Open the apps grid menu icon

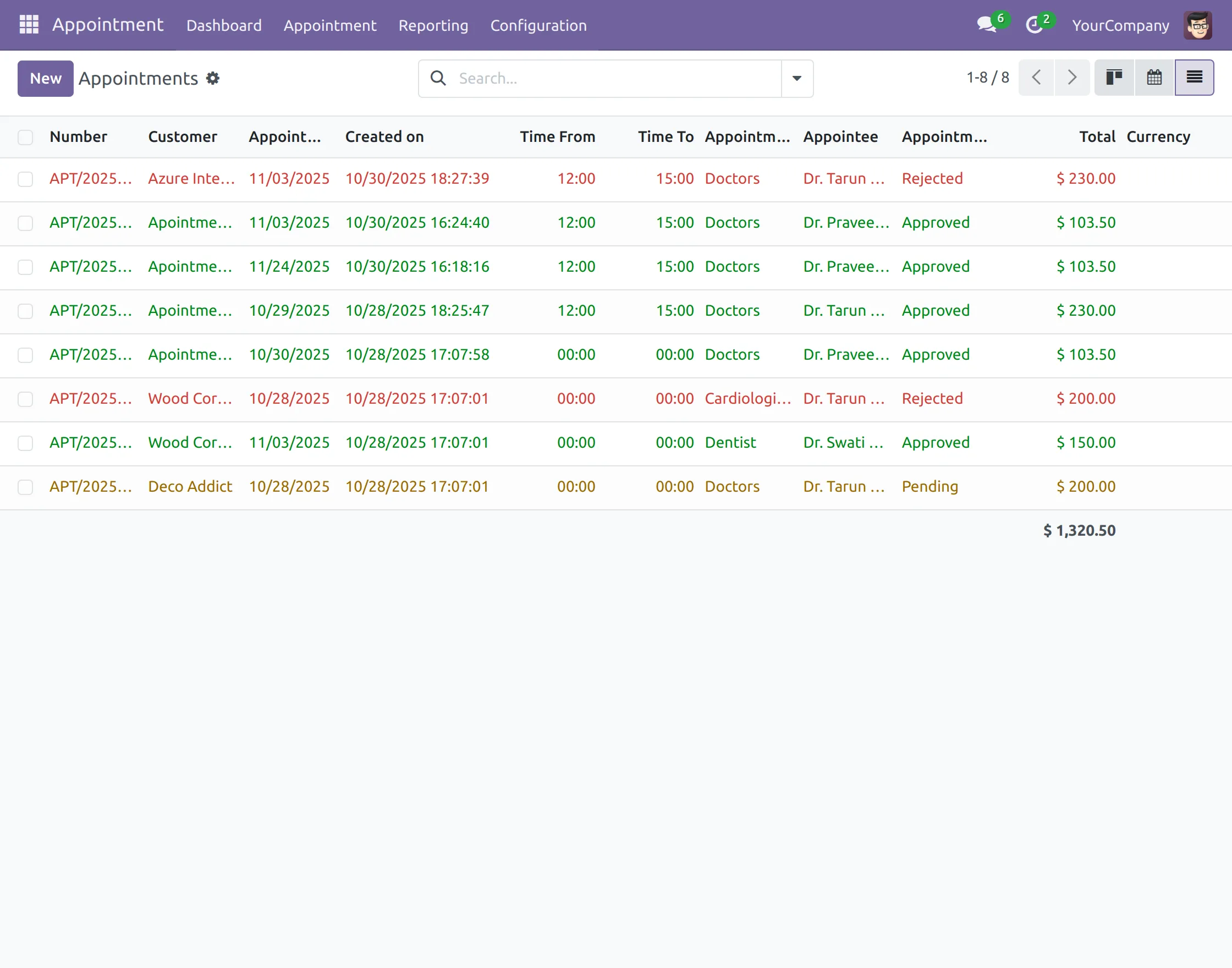tap(29, 24)
